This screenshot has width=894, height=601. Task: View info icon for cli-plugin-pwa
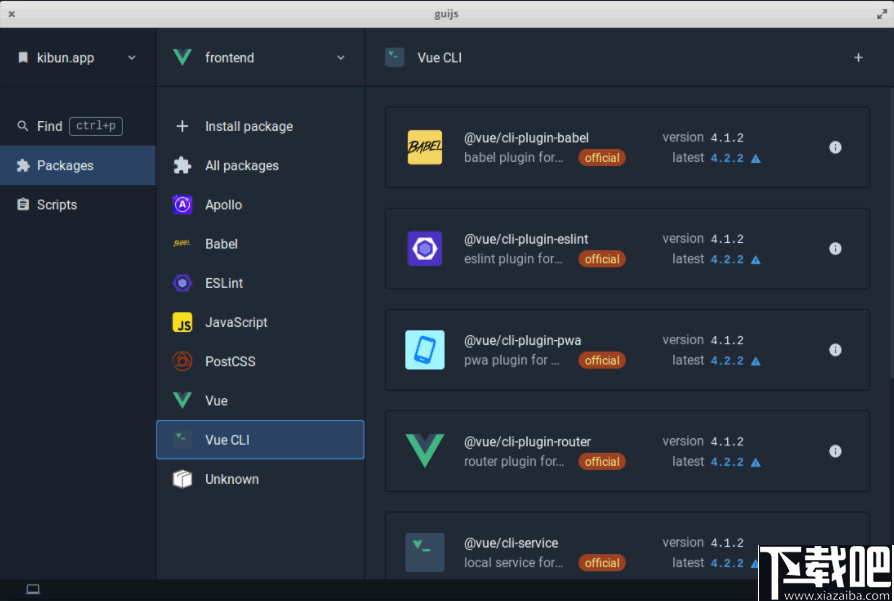(835, 350)
